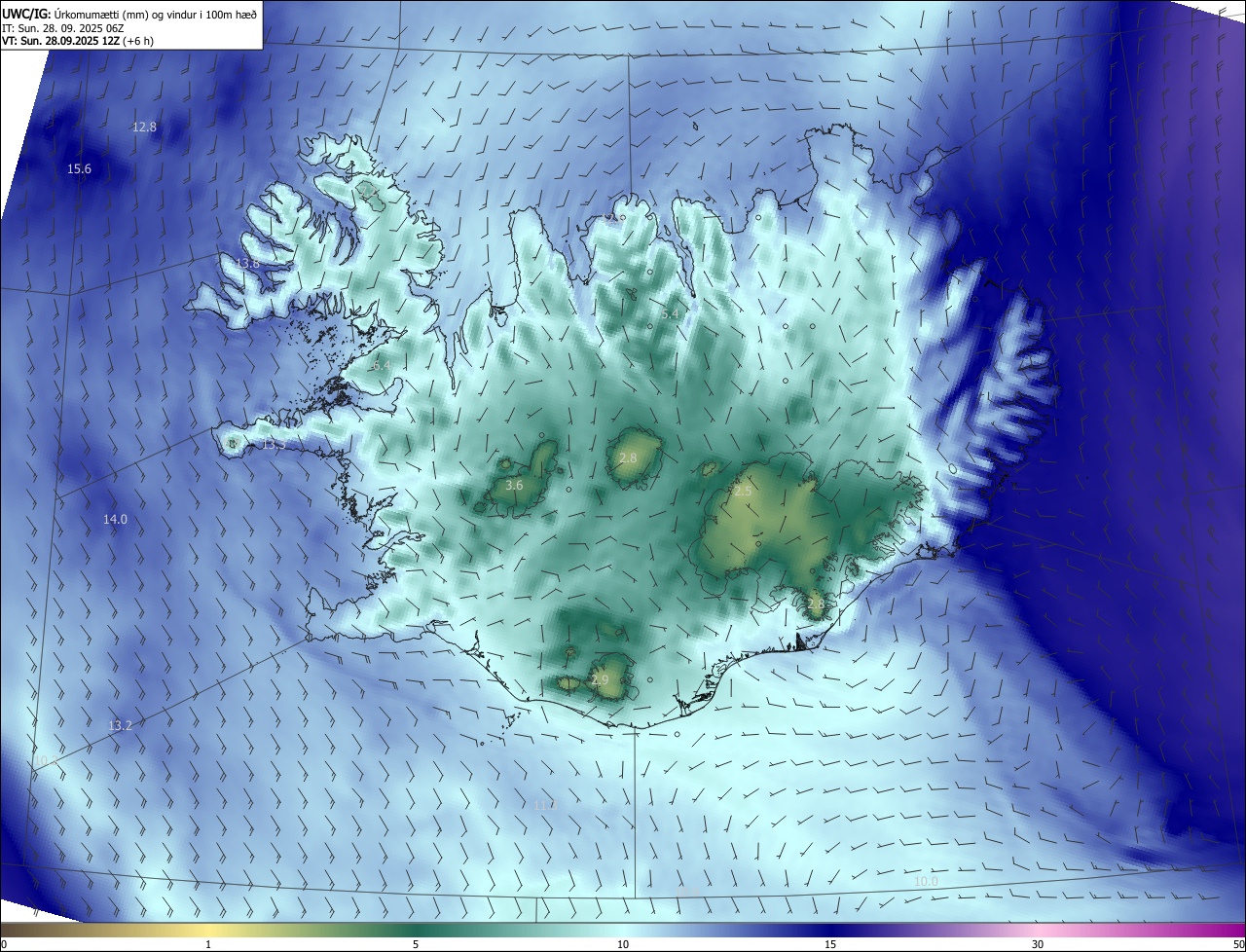Click the 15.6 value label
Screen dimensions: 1246x952
(x=79, y=169)
